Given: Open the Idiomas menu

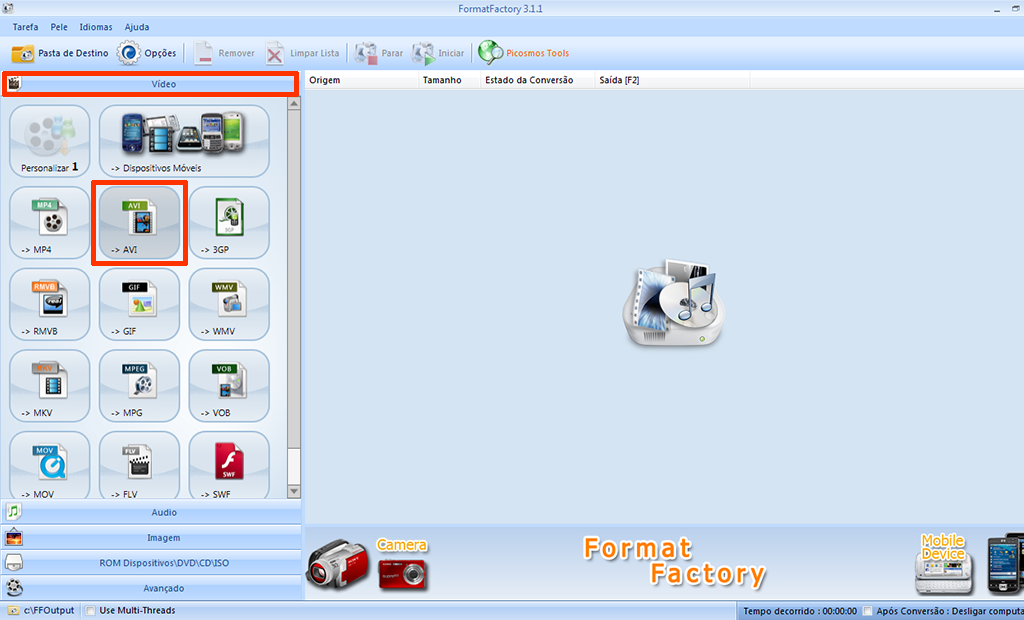Looking at the screenshot, I should 96,27.
